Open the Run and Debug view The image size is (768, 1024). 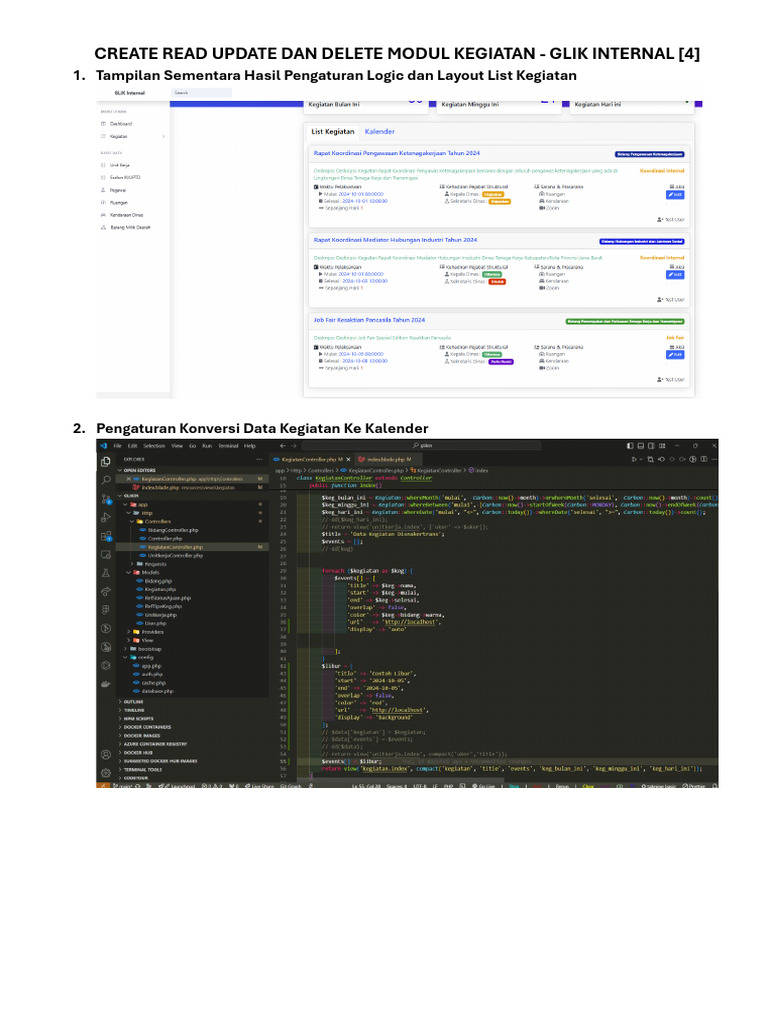click(105, 518)
